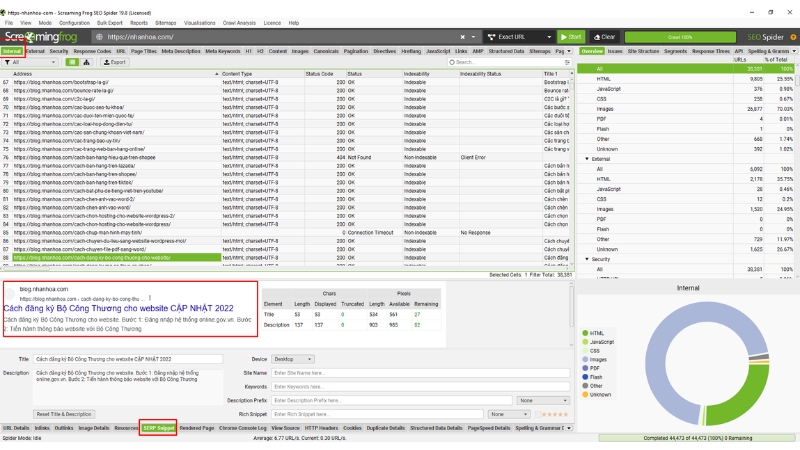
Task: Click the Keywords input field
Action: coord(420,387)
